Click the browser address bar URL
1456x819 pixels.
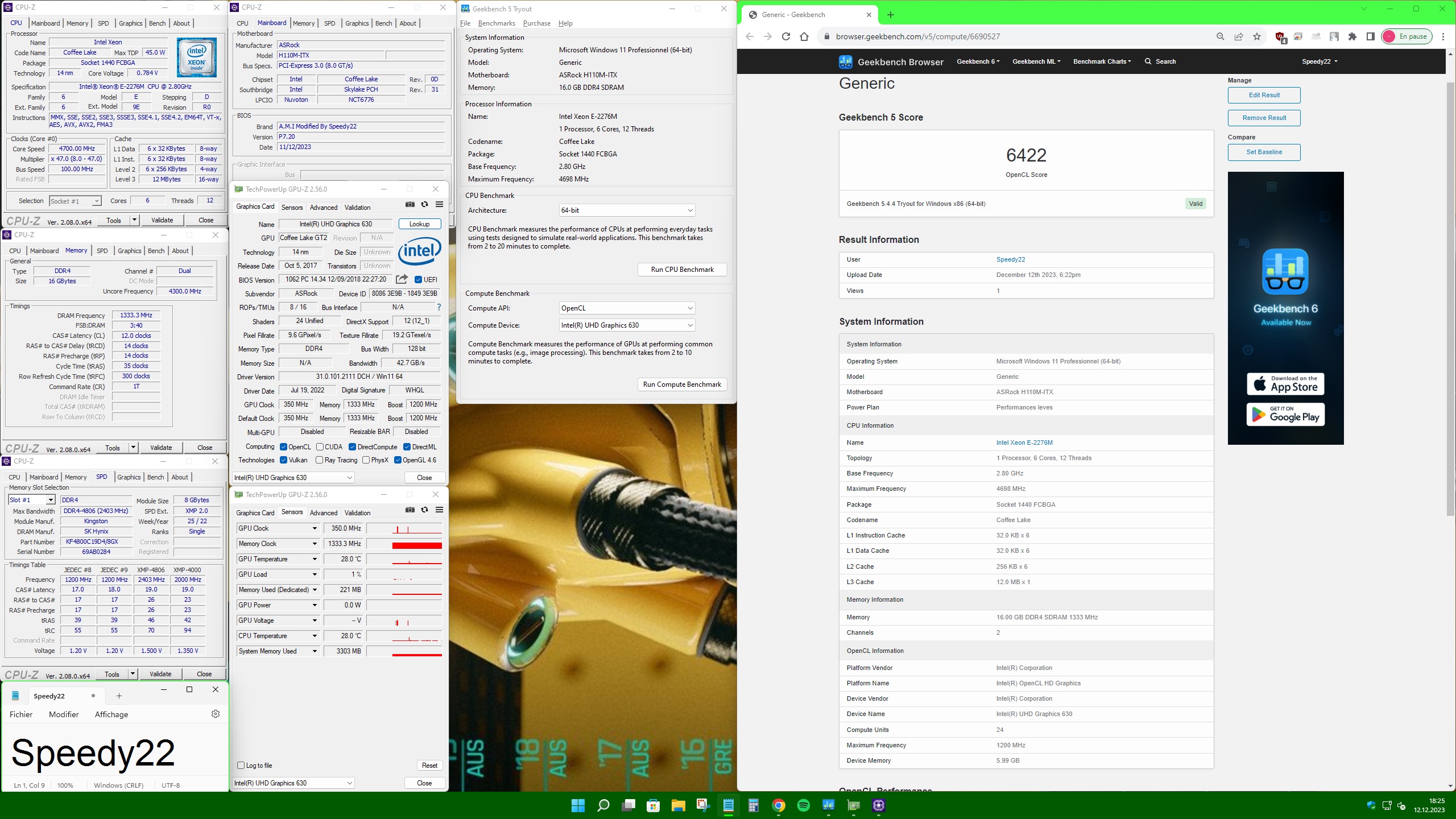tap(918, 36)
